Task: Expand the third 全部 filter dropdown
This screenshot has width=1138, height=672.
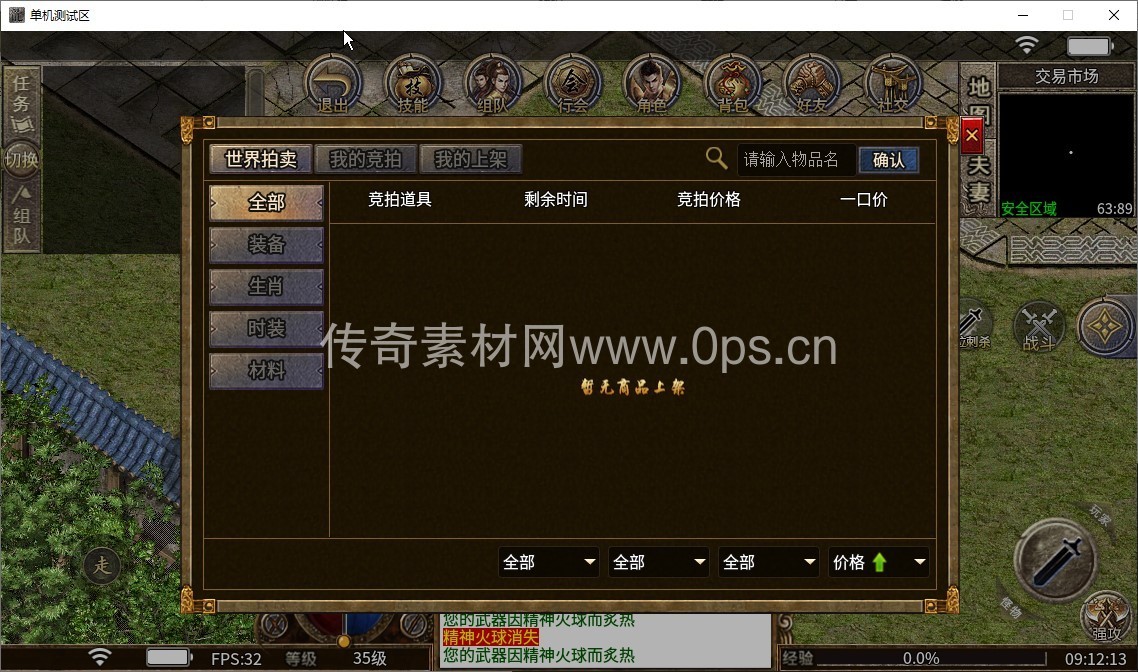Action: point(768,562)
